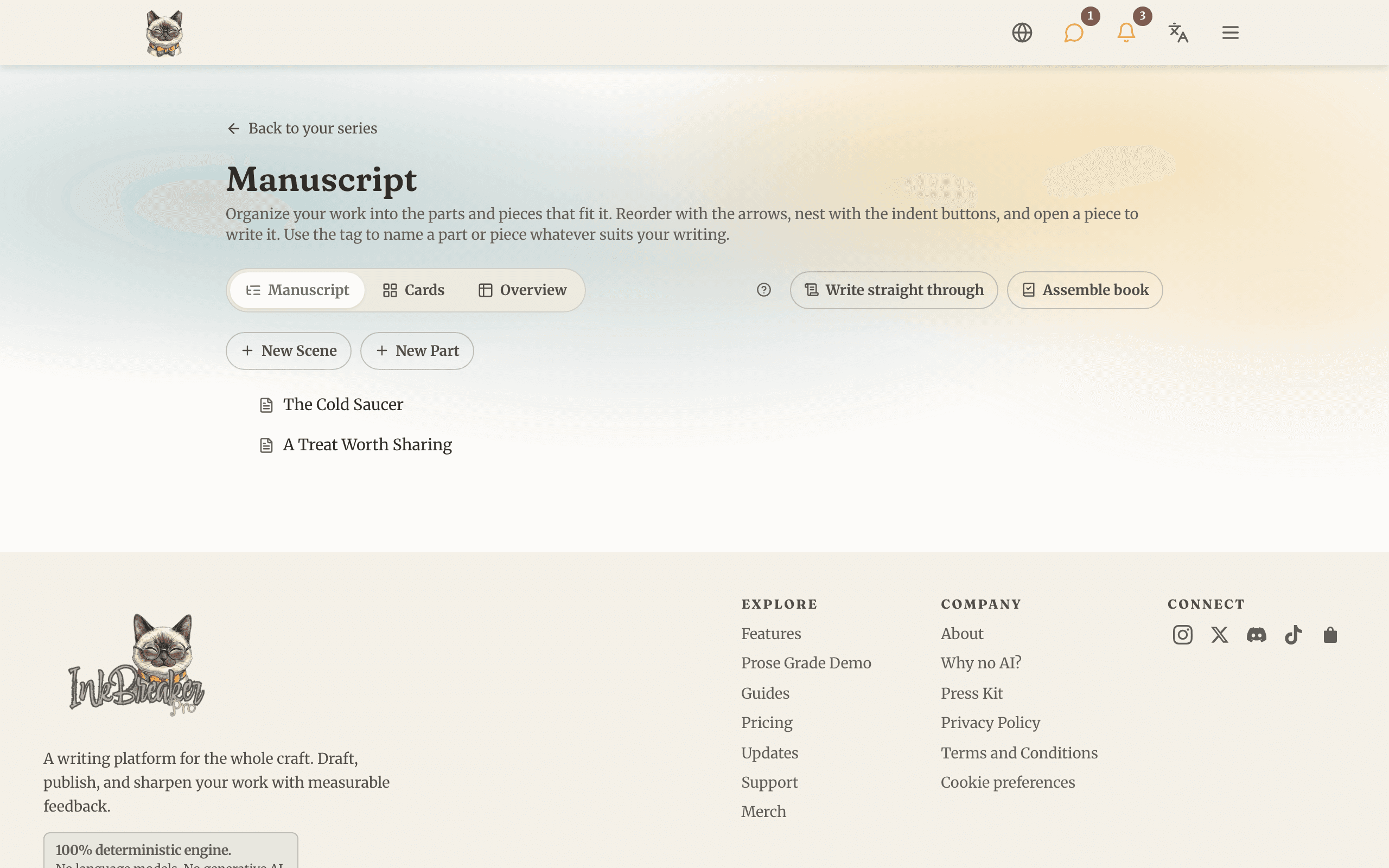The width and height of the screenshot is (1389, 868).
Task: Click Write straight through button
Action: click(x=894, y=290)
